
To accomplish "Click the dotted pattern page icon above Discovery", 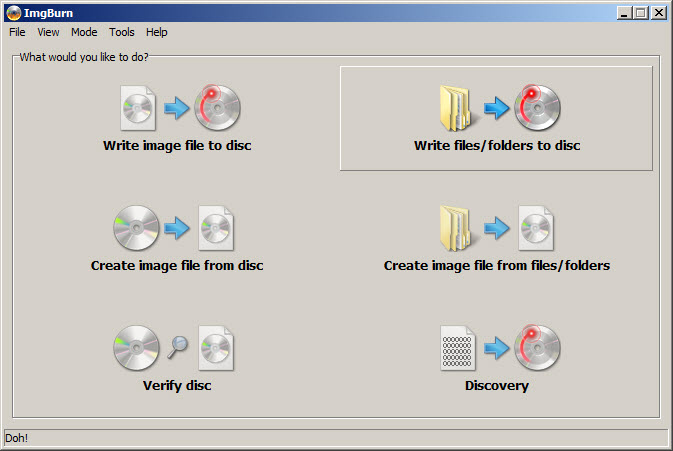I will pyautogui.click(x=458, y=348).
